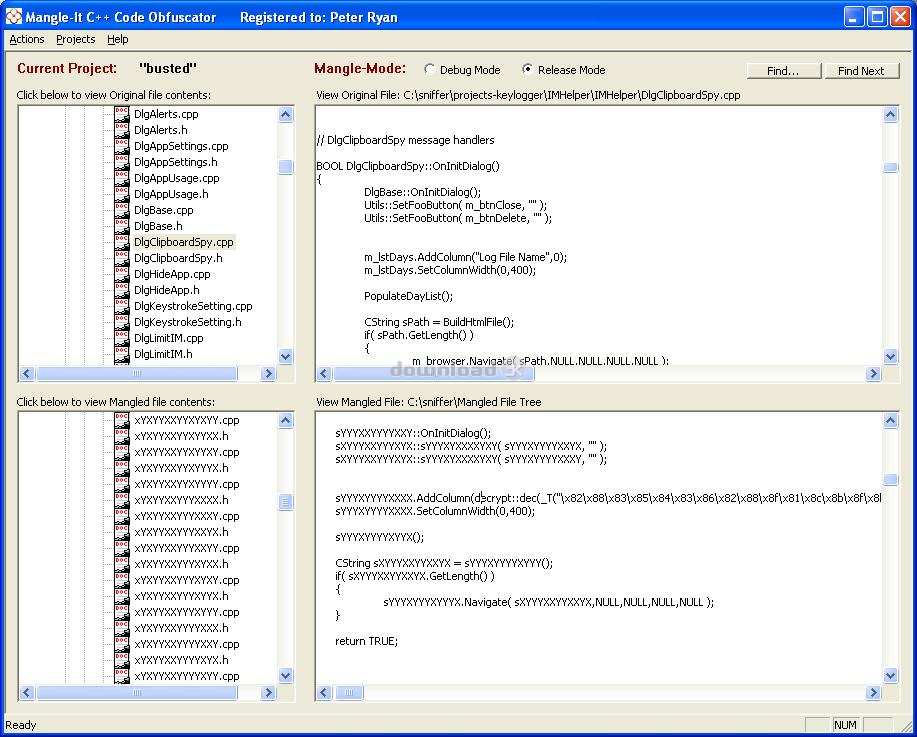917x737 pixels.
Task: Click the file icon next to DlgAppSettings.h
Action: coord(122,162)
